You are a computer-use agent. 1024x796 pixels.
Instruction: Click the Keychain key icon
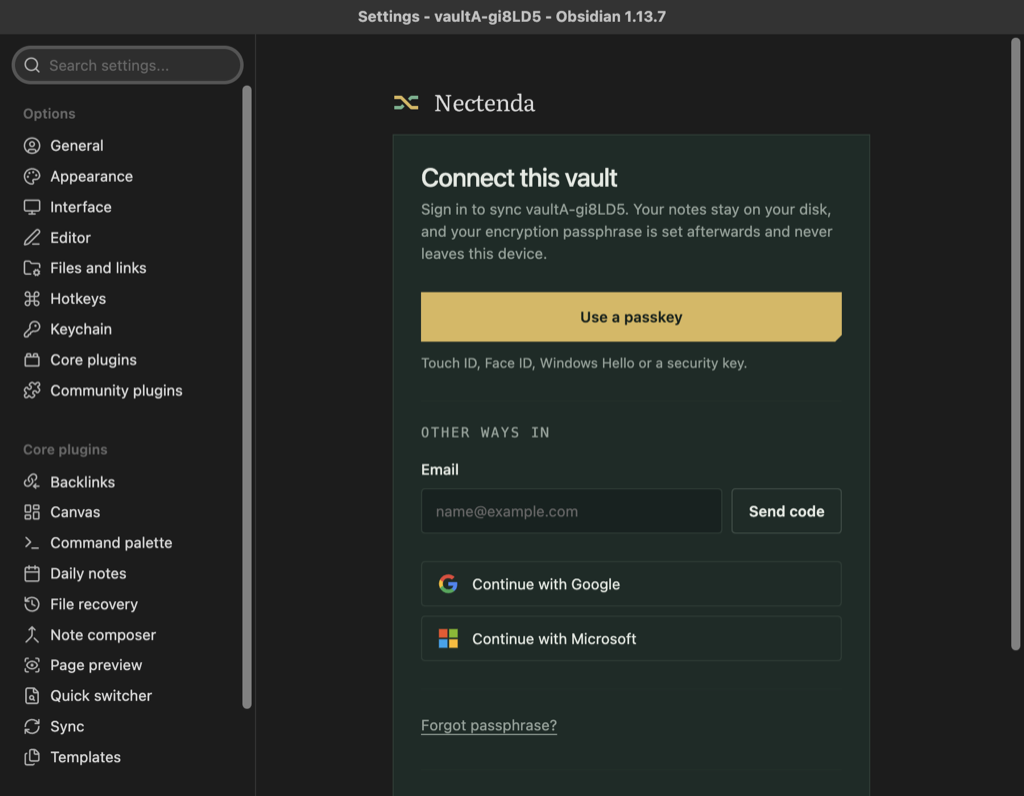[32, 329]
